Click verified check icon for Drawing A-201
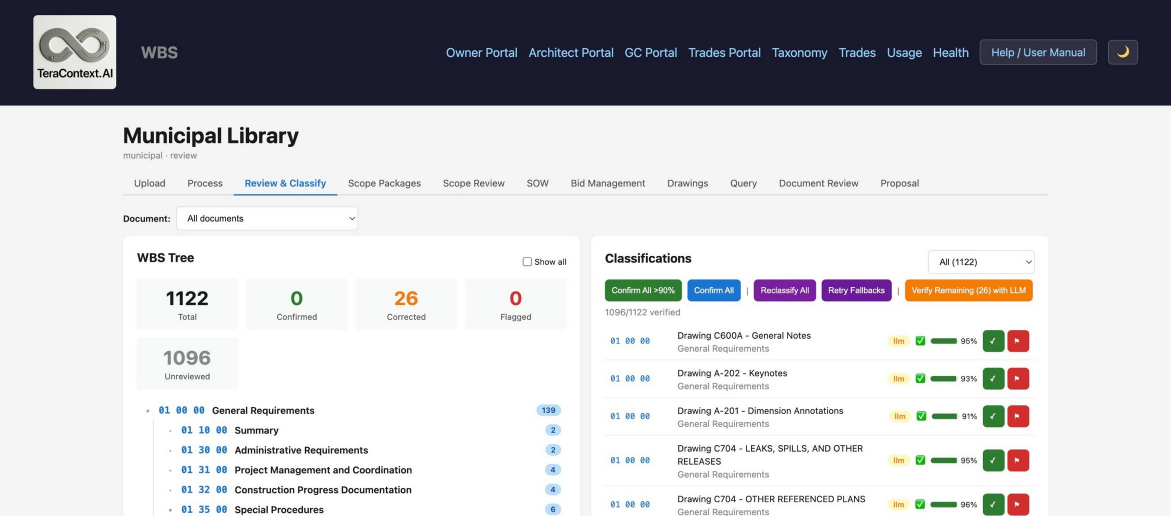Screen dimensions: 1171x520 (x=920, y=416)
